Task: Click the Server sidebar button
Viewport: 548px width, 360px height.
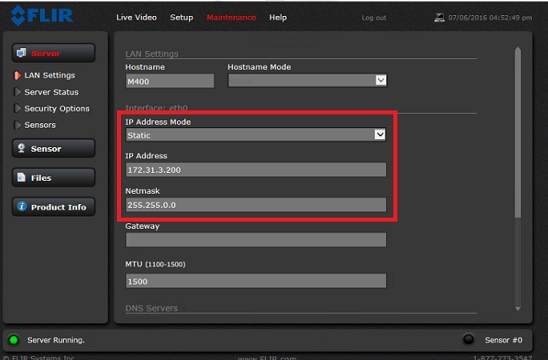Action: pos(53,53)
